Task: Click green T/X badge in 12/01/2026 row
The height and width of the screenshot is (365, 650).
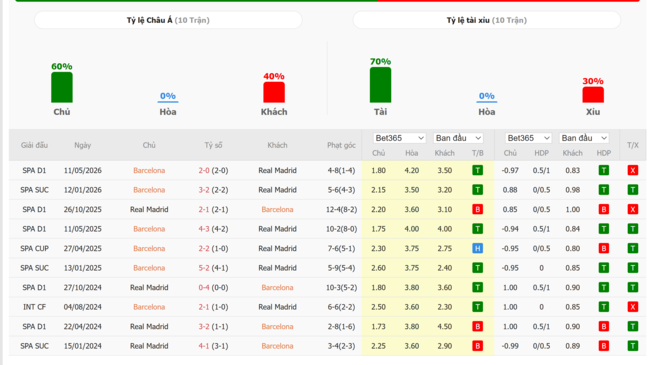Action: 633,190
